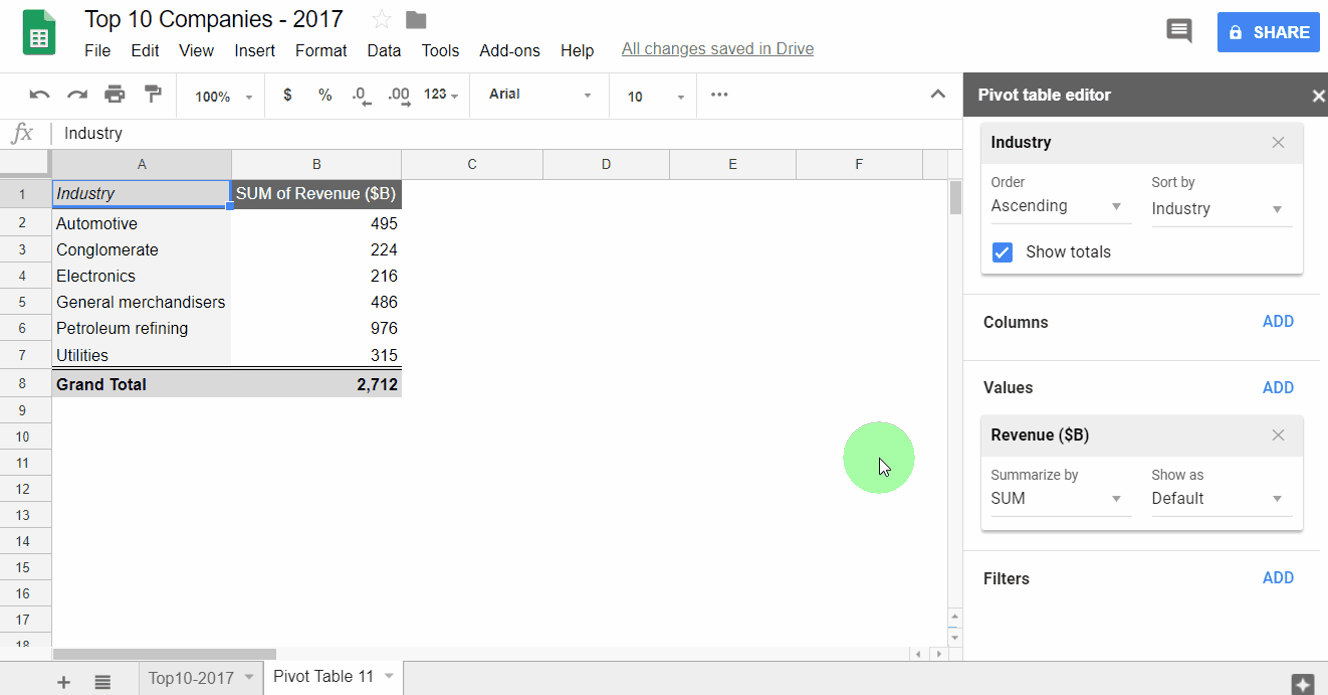This screenshot has width=1328, height=695.
Task: Click the Undo arrow
Action: 39,95
